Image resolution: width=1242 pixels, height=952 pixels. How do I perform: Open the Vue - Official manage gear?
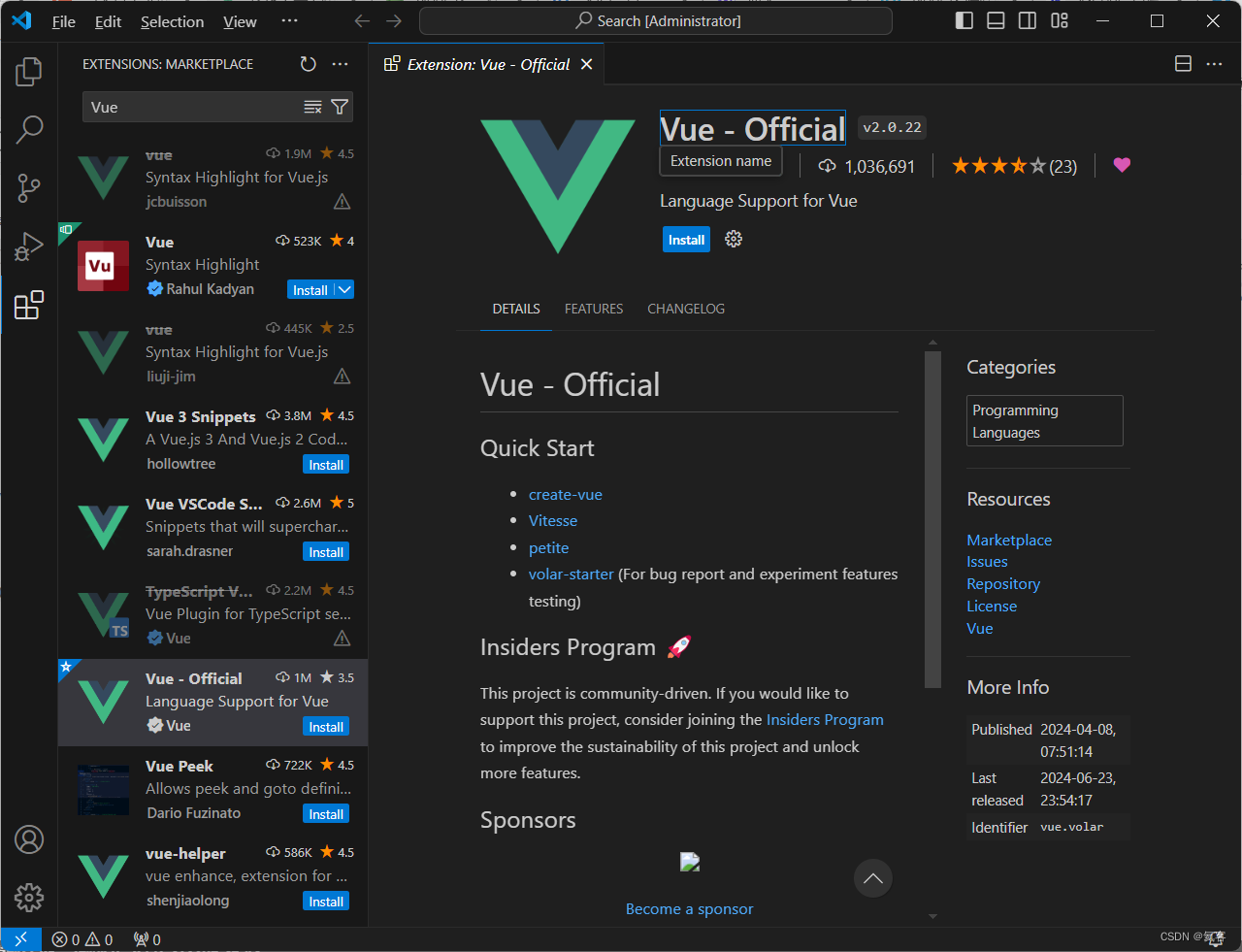734,239
